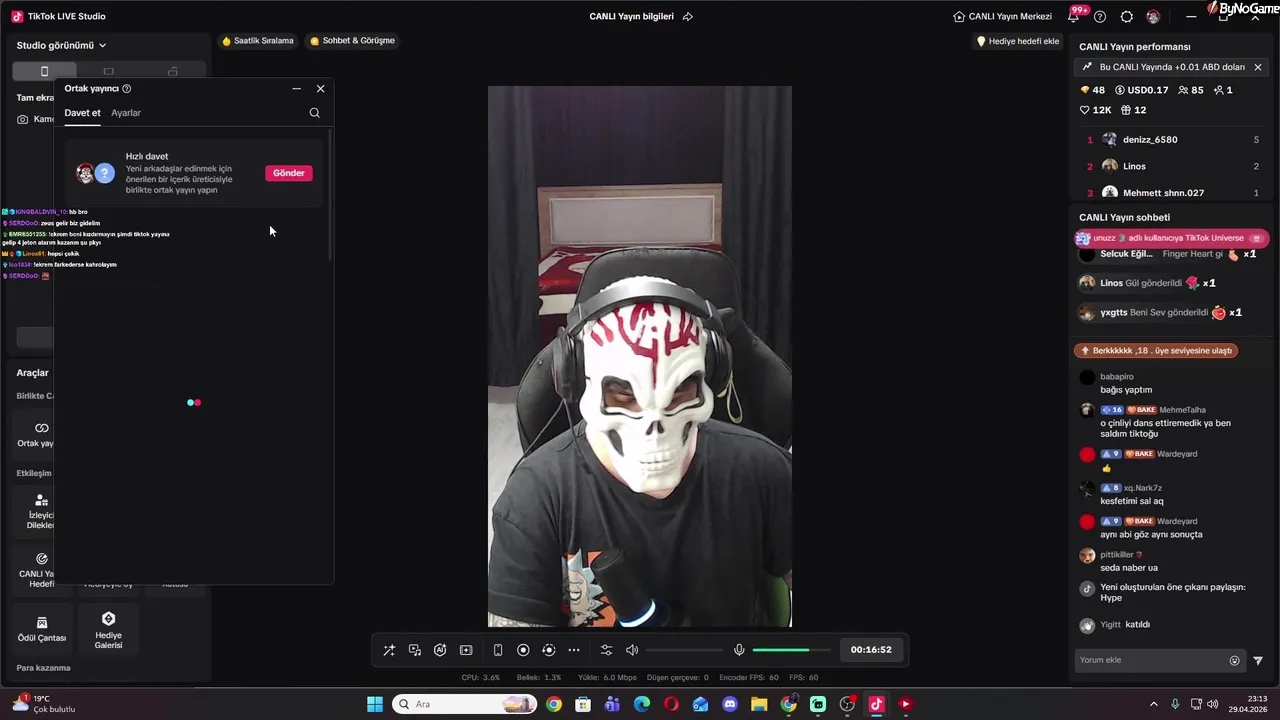This screenshot has height=720, width=1280.
Task: Open the media and music overlay tool
Action: pos(415,650)
